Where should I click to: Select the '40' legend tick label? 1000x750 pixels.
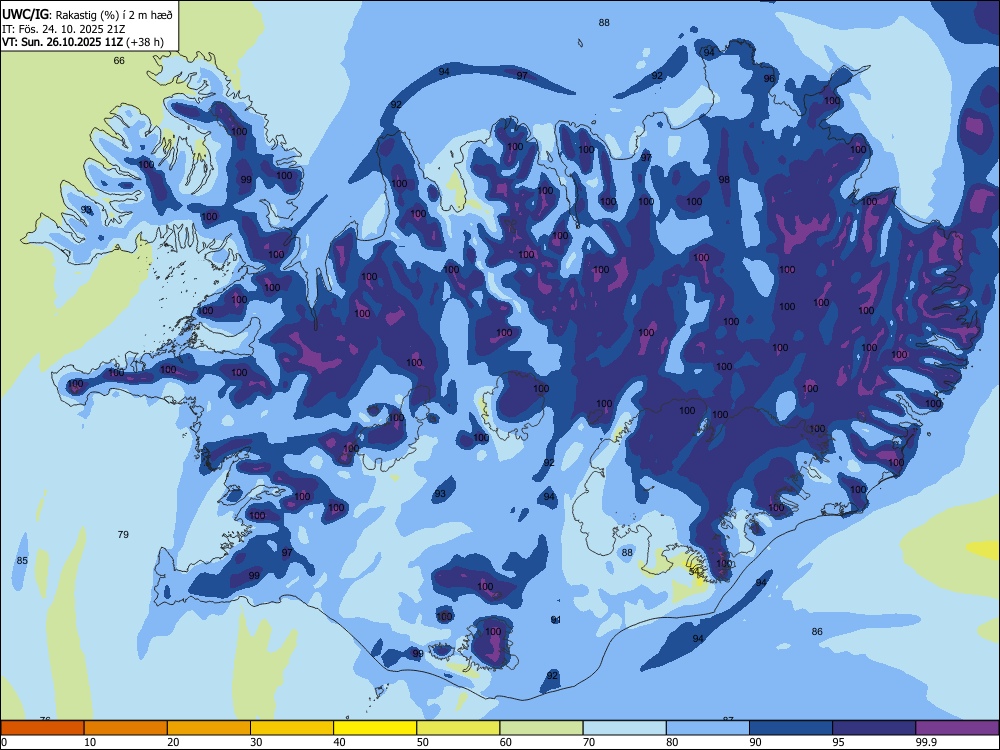(x=340, y=742)
